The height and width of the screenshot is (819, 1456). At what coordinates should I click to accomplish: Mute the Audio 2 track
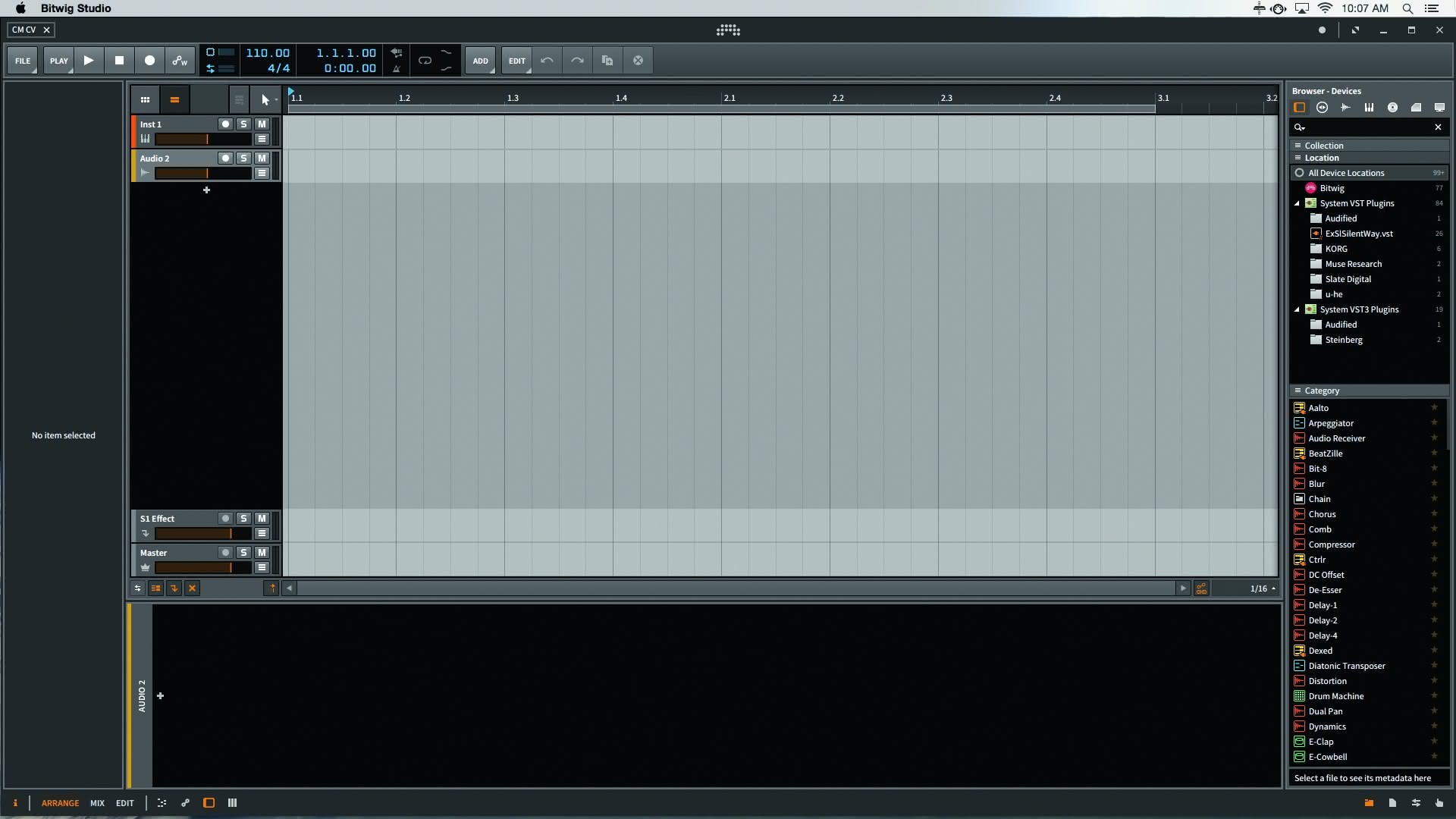pyautogui.click(x=262, y=158)
